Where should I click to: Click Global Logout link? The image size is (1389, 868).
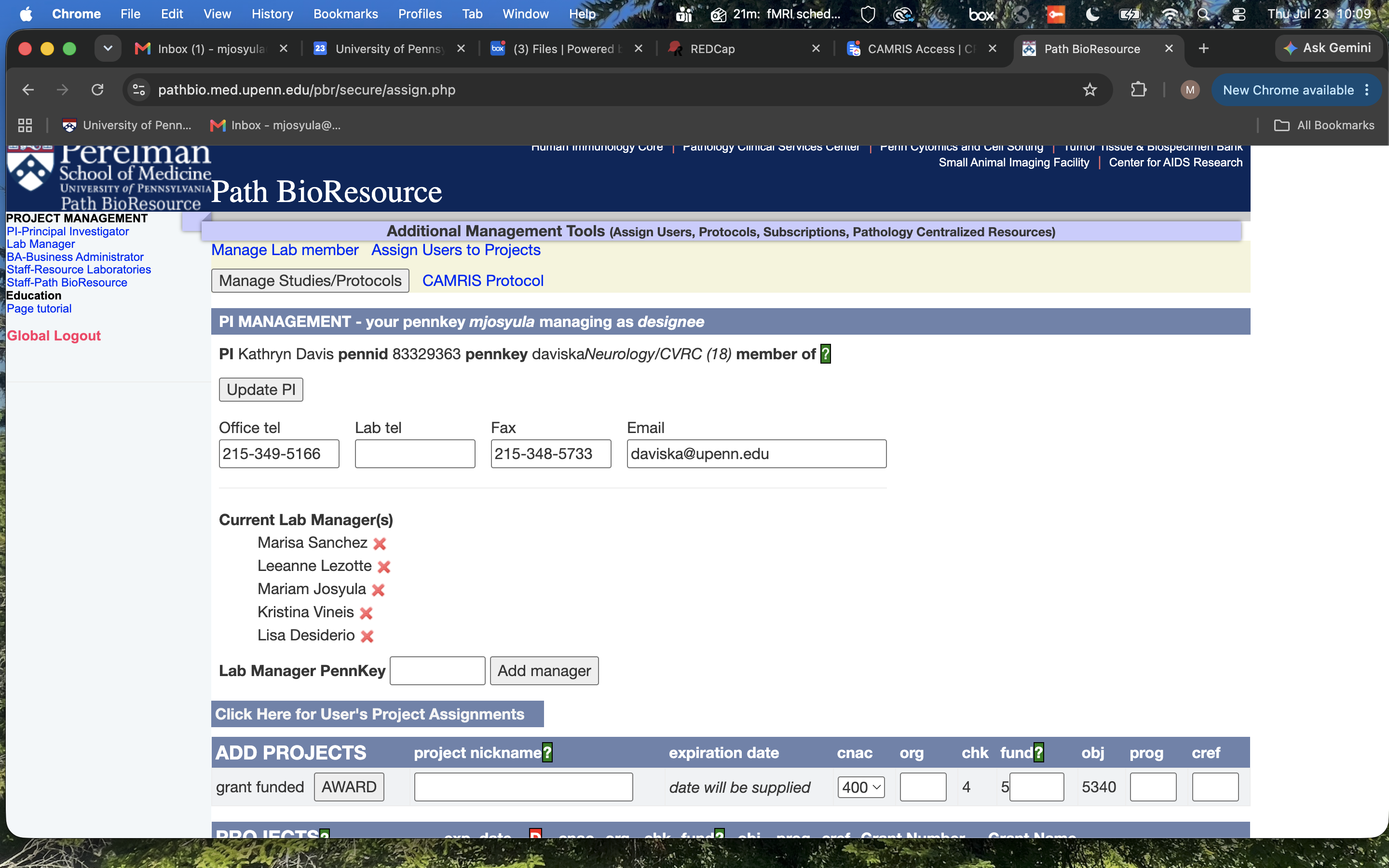click(54, 336)
